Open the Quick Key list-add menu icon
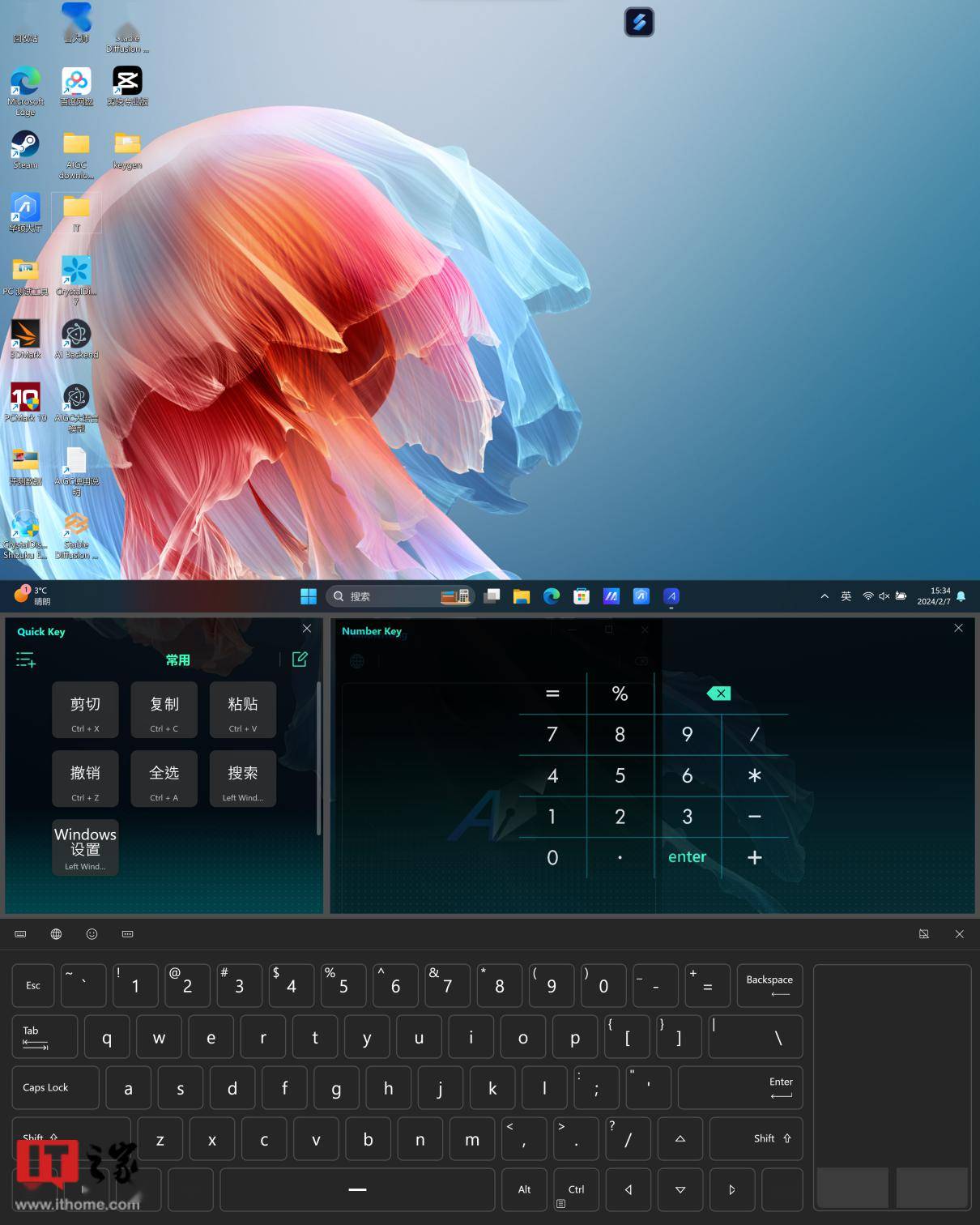The width and height of the screenshot is (980, 1225). [x=26, y=660]
